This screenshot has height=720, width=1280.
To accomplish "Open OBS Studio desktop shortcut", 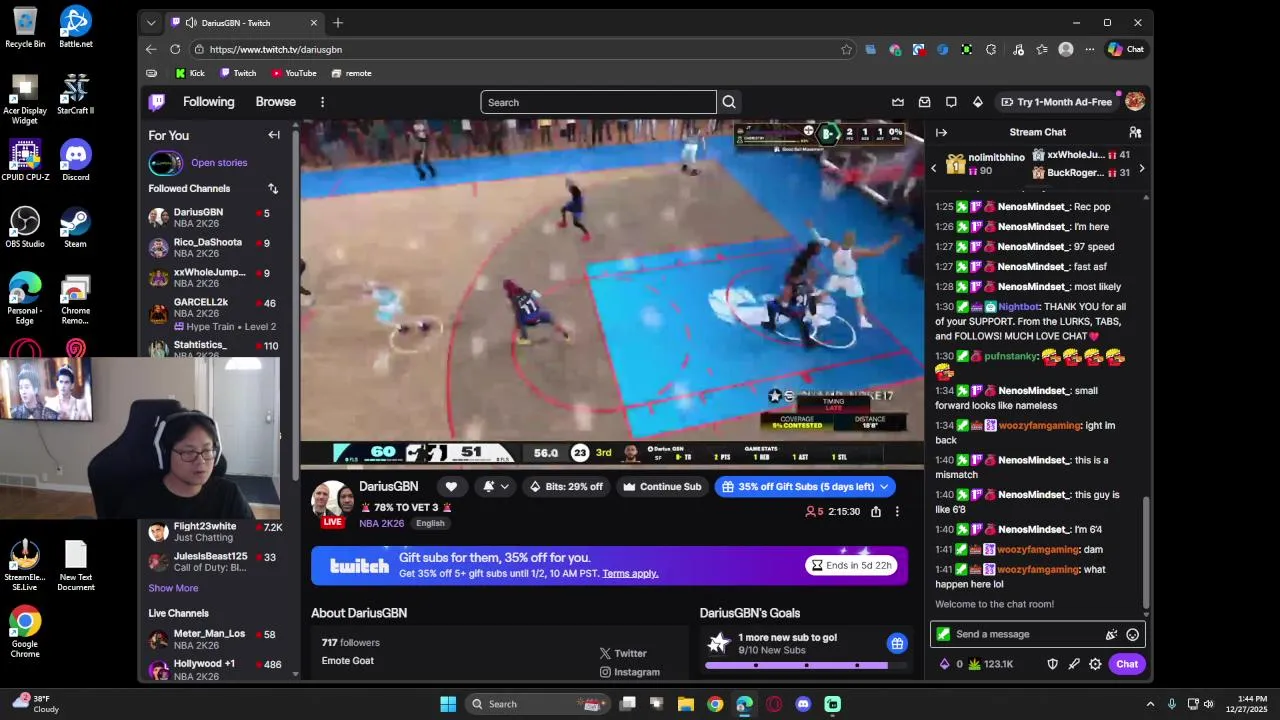I will tap(25, 227).
